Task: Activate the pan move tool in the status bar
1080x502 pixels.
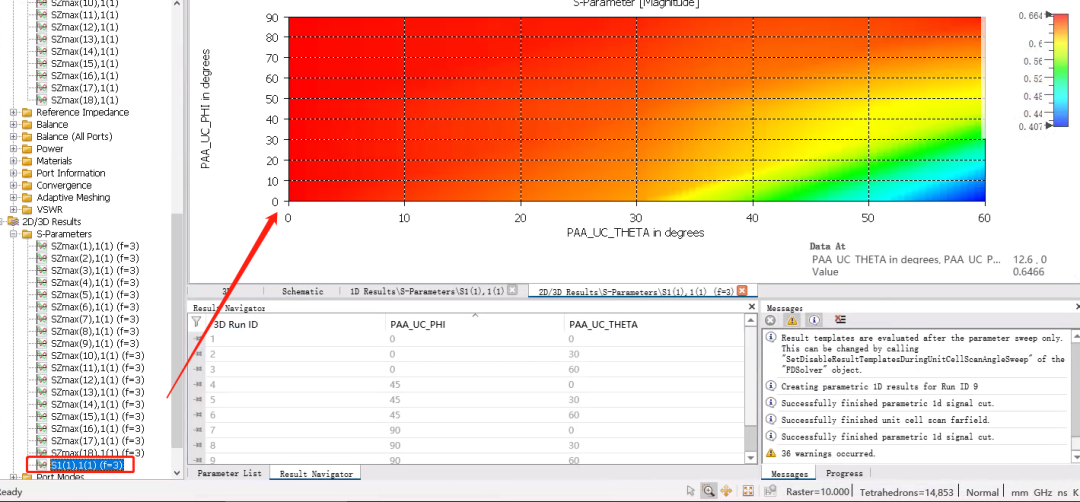Action: [x=726, y=491]
